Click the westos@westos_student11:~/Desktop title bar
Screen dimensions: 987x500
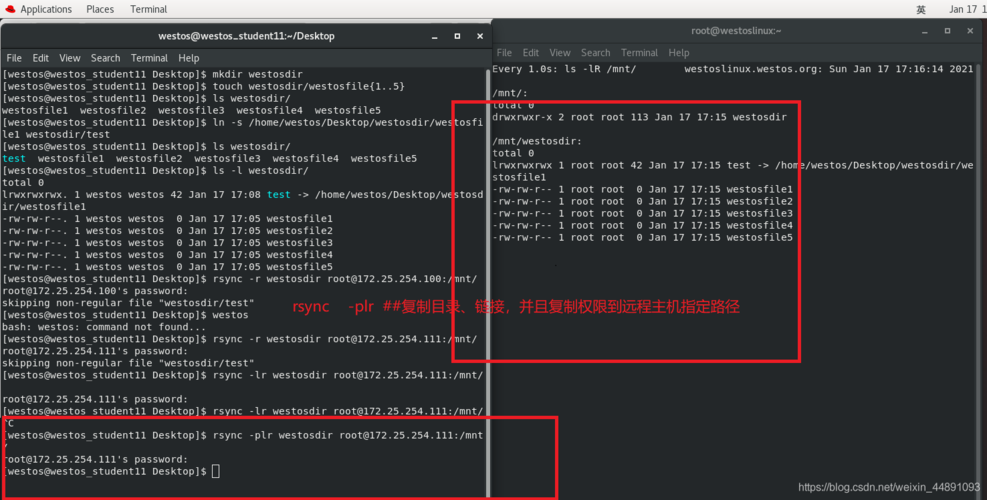[246, 37]
